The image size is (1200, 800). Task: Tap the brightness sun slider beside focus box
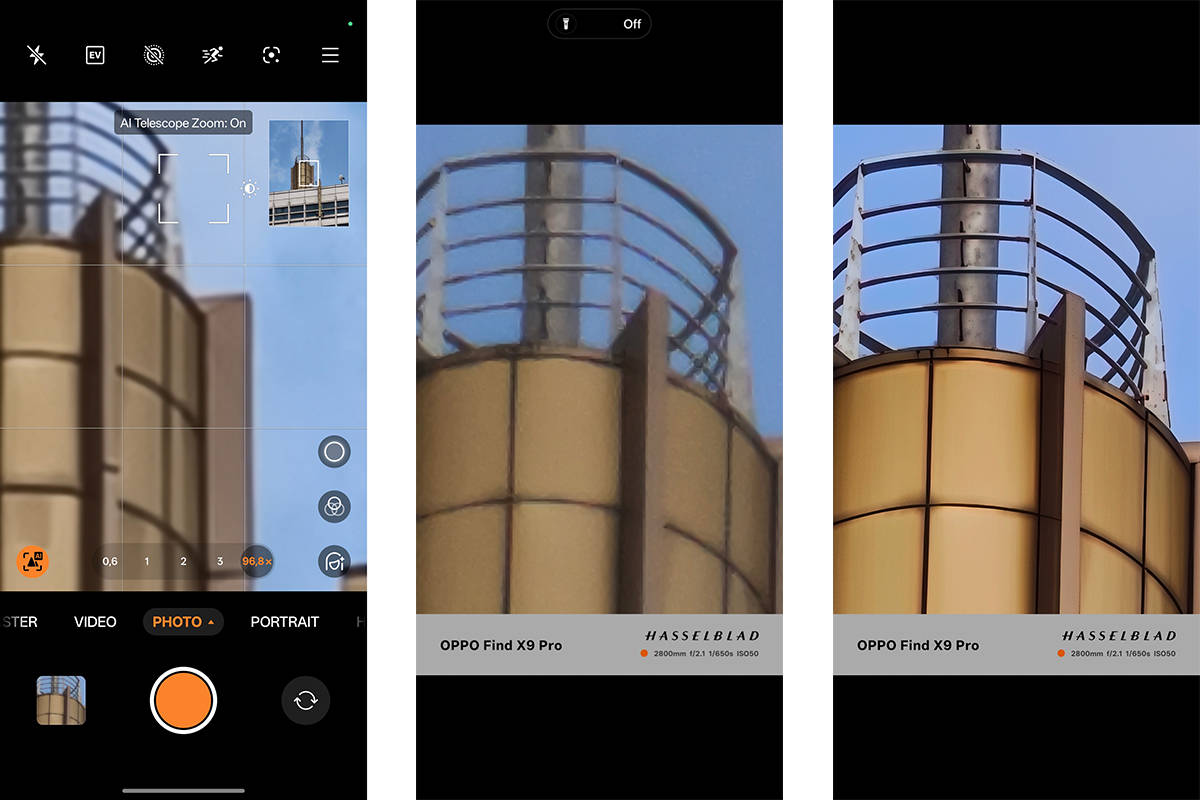coord(249,188)
